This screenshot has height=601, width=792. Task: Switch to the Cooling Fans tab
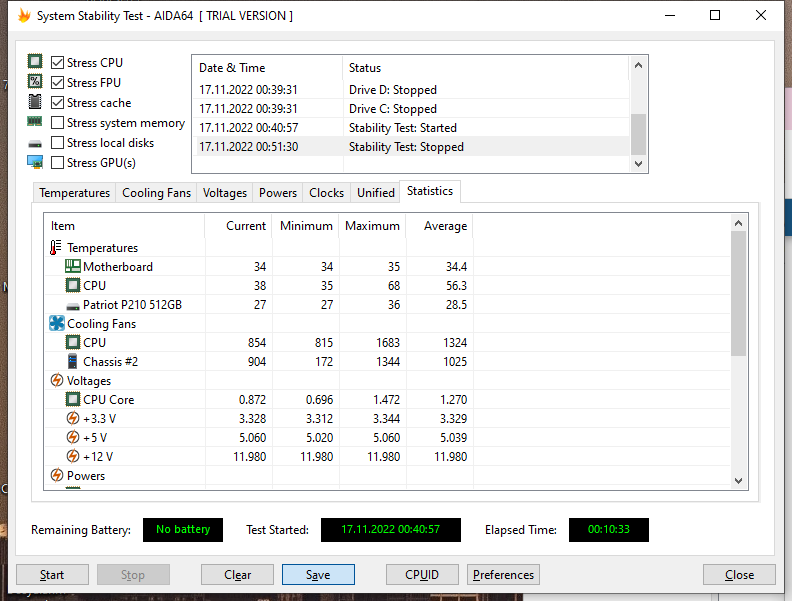pos(156,193)
